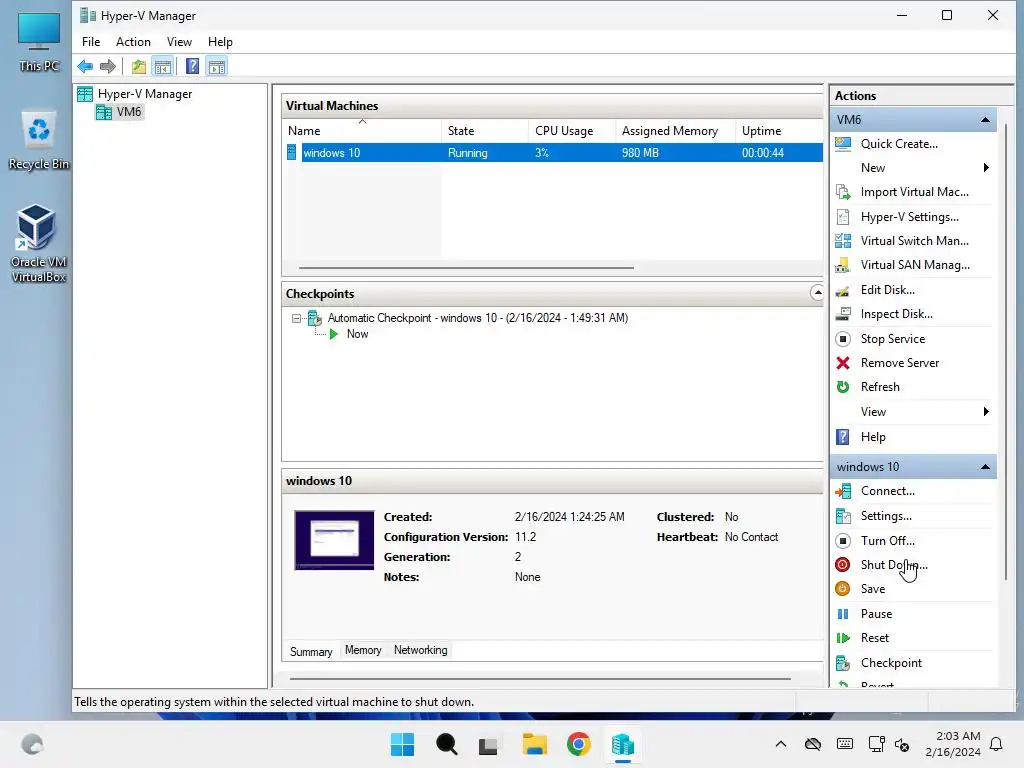
Task: Select the Hyper-V Manager root node
Action: pos(135,94)
